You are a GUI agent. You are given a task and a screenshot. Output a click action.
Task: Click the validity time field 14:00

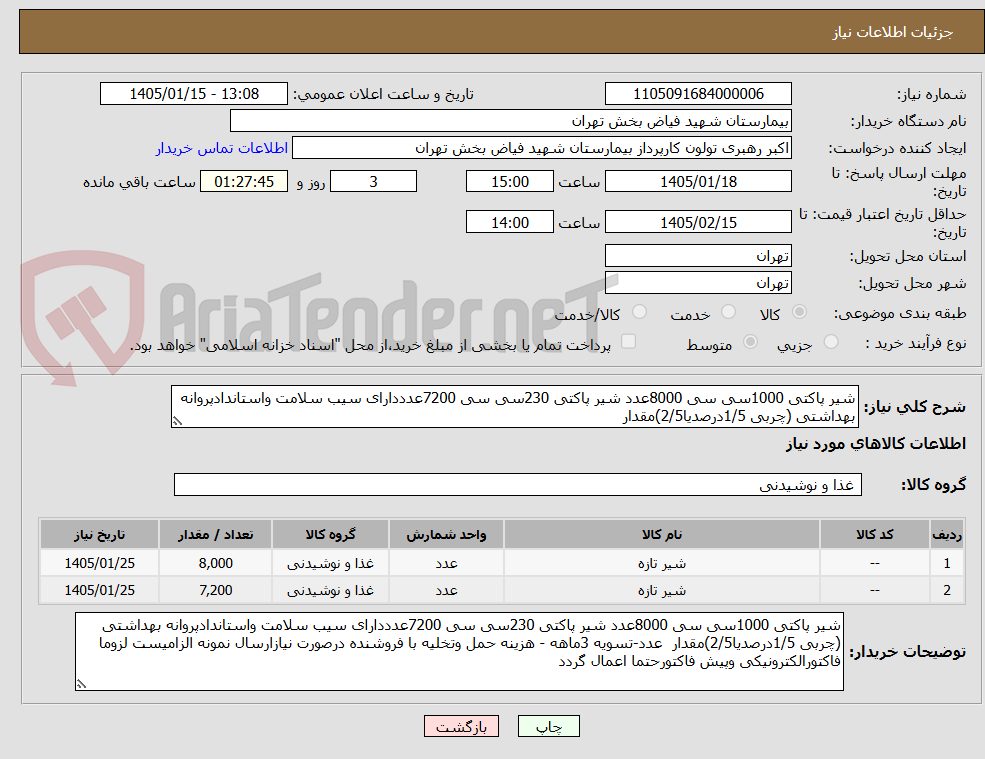[509, 222]
